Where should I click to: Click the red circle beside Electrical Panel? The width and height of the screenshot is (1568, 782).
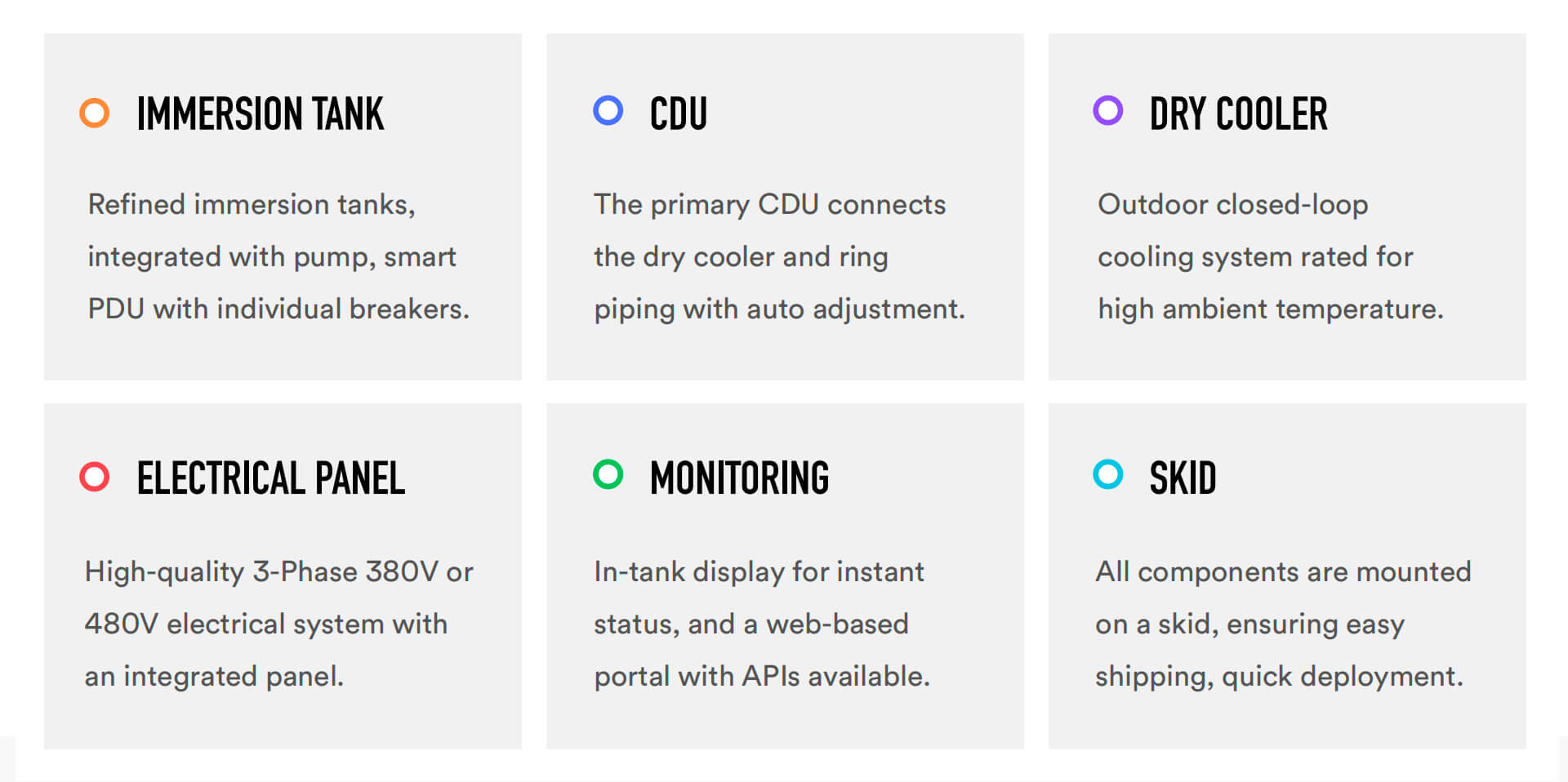[95, 477]
